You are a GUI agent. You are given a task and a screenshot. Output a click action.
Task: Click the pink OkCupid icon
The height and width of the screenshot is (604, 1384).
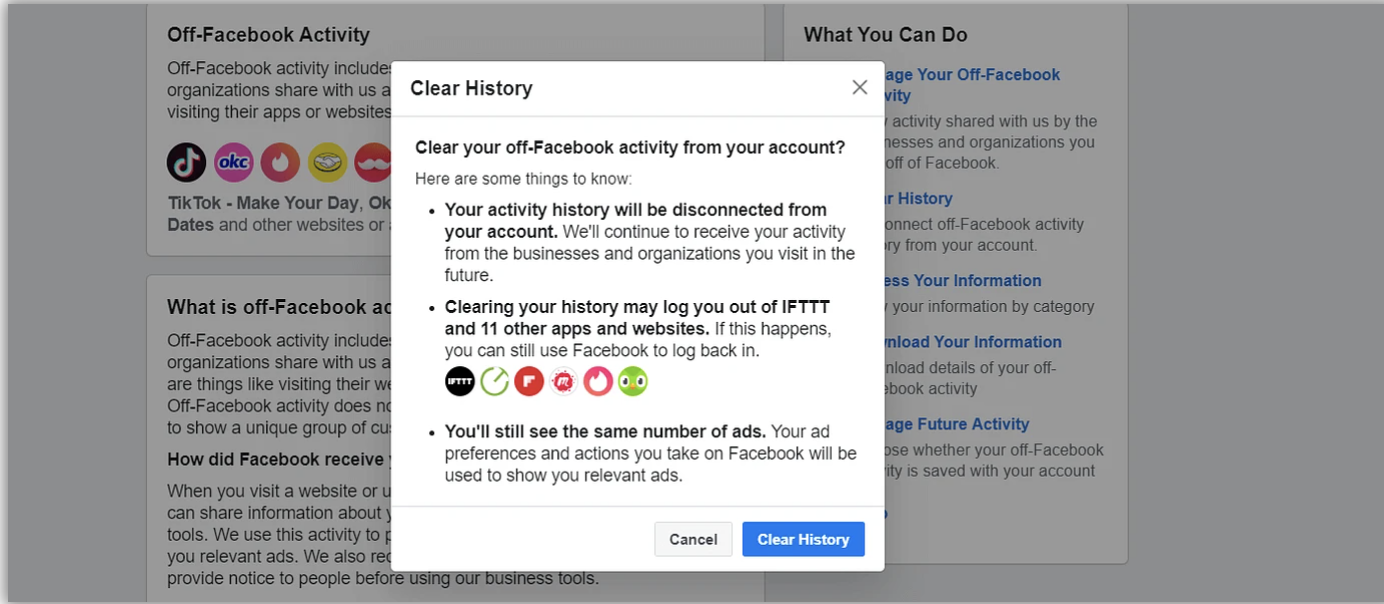click(234, 162)
